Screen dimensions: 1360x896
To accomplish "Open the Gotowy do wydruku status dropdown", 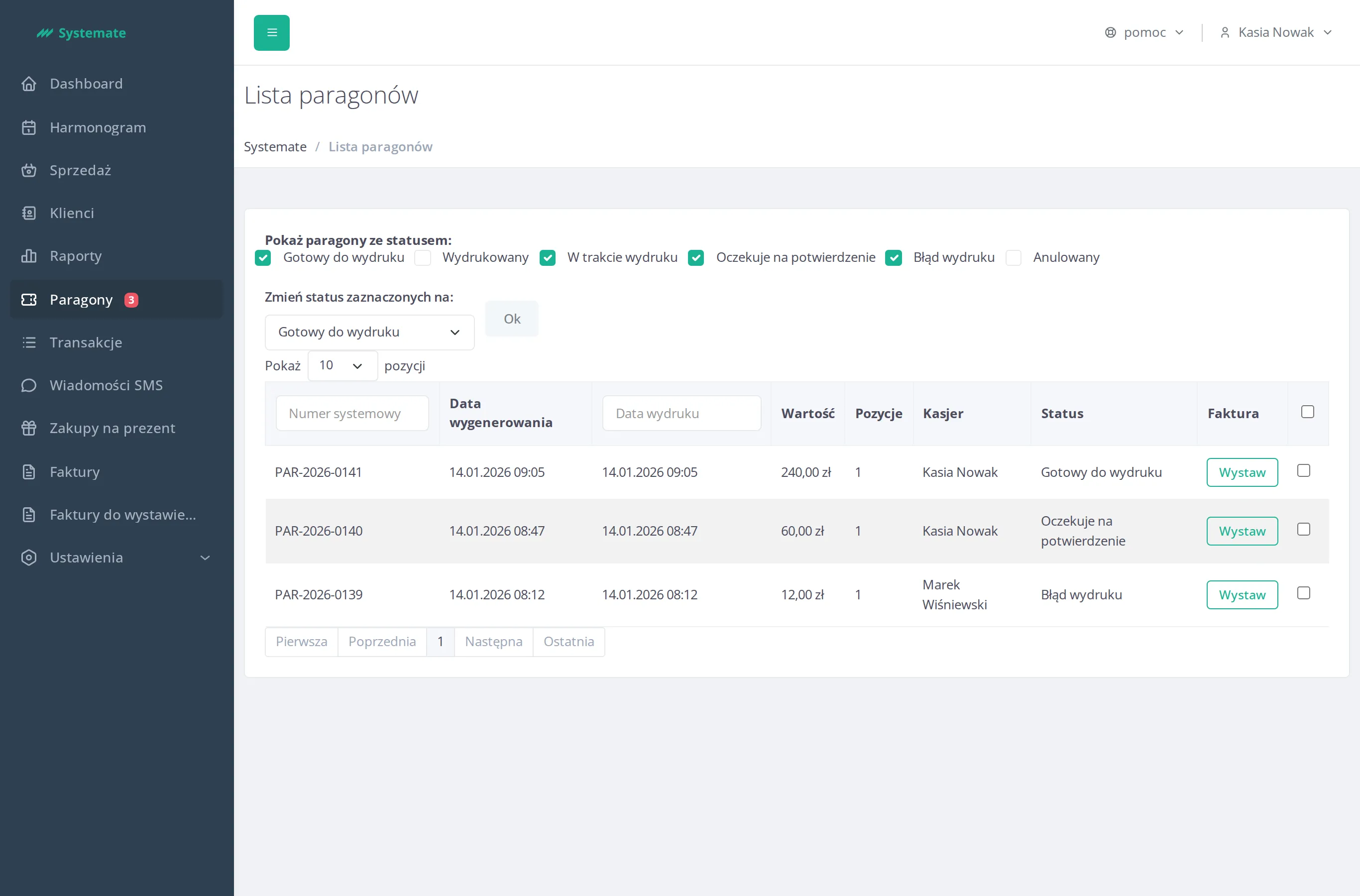I will pyautogui.click(x=370, y=332).
